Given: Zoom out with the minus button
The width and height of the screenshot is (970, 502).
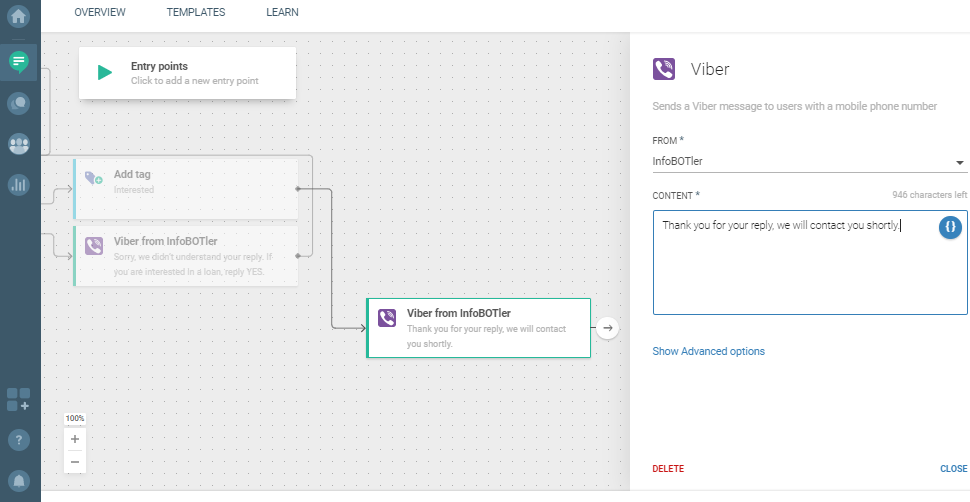Looking at the screenshot, I should 75,461.
